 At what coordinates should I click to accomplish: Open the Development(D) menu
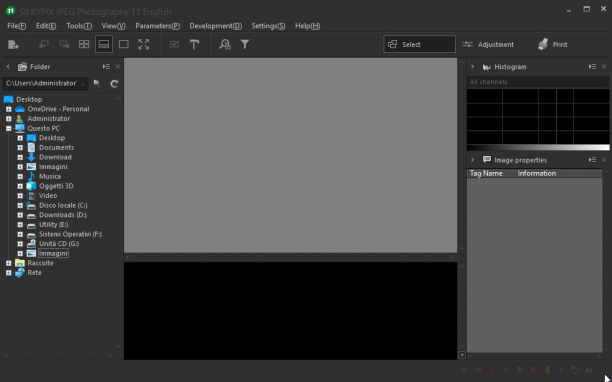215,26
